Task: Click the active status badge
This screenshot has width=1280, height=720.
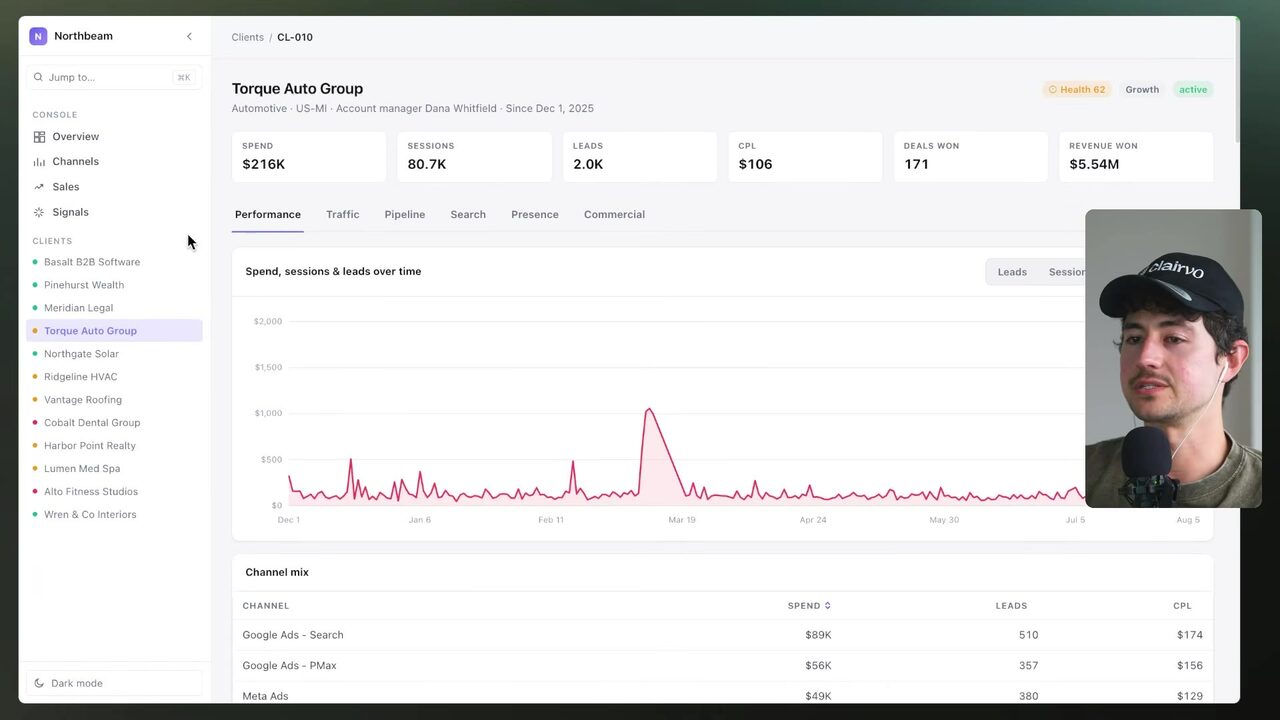Action: [x=1193, y=90]
